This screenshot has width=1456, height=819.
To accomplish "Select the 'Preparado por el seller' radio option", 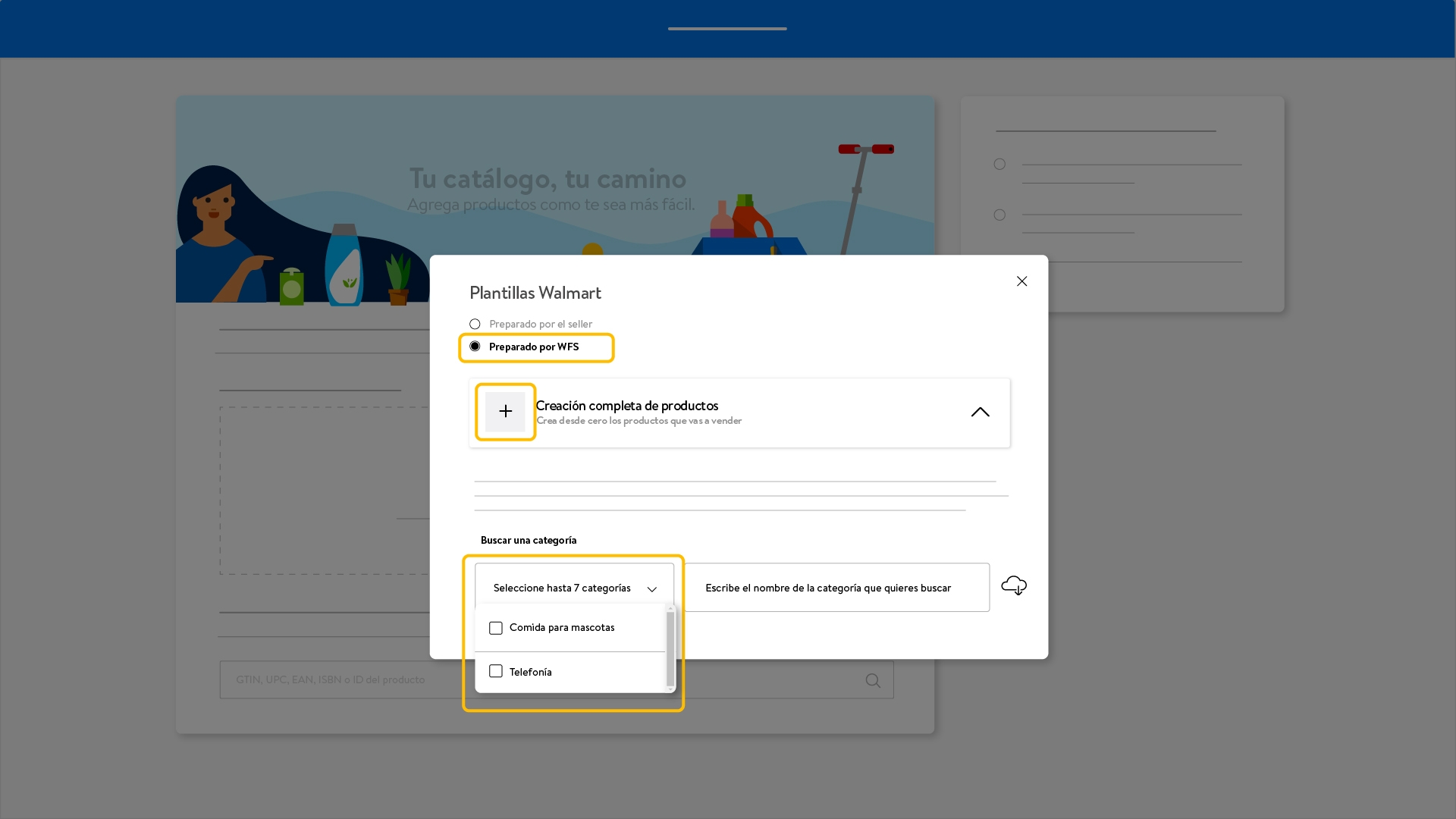I will 475,325.
